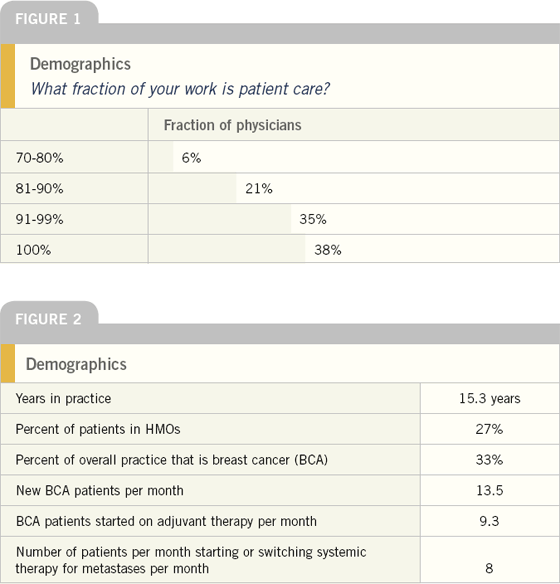
Task: Select the 70-80% row label
Action: [x=39, y=158]
